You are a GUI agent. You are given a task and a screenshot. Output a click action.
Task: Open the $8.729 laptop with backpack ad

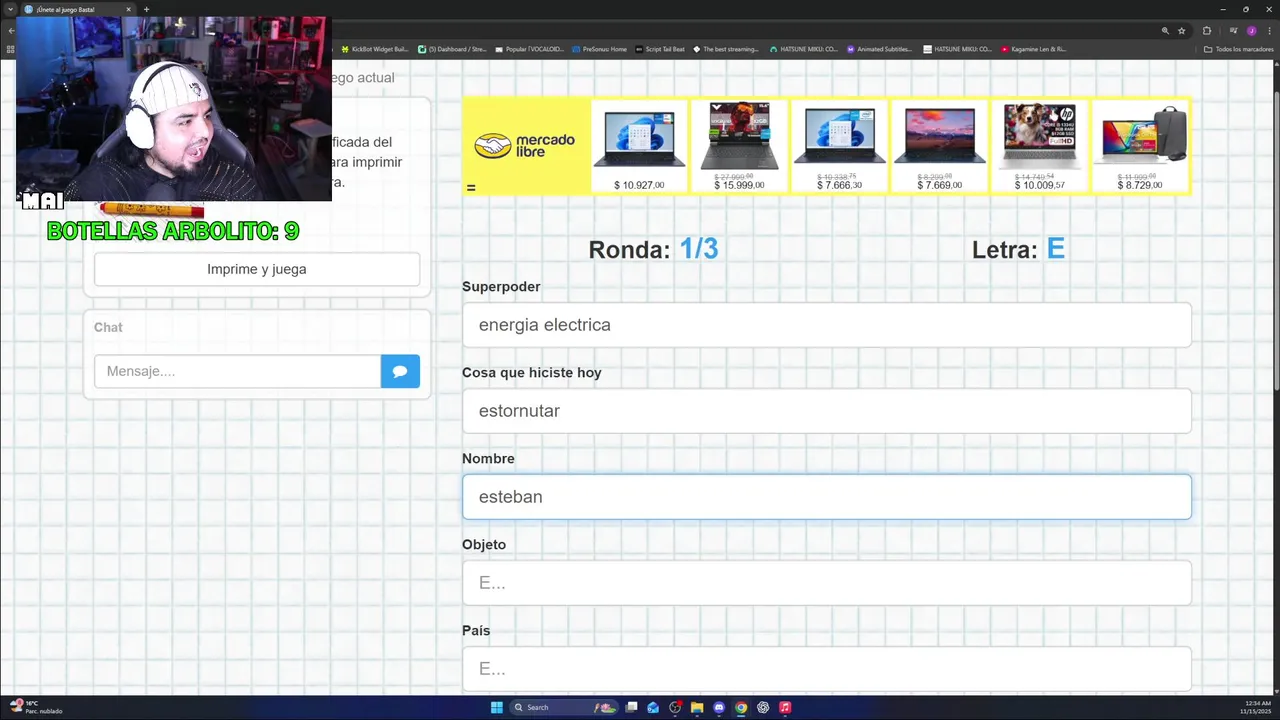click(1140, 145)
